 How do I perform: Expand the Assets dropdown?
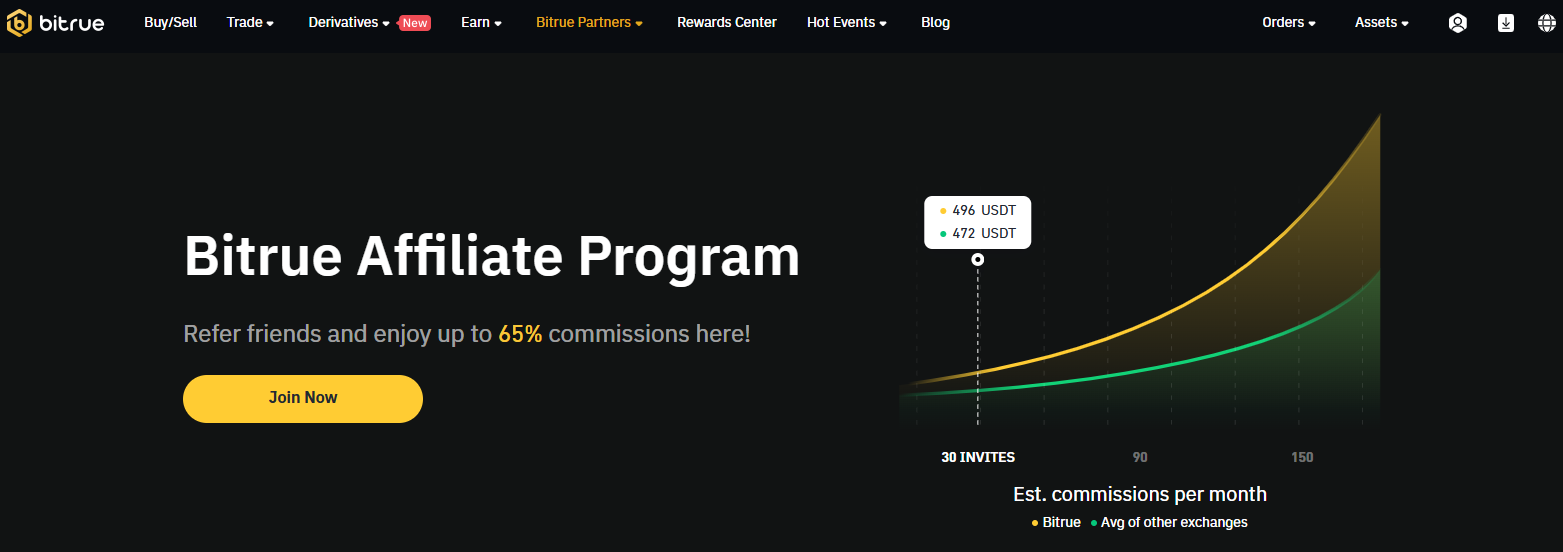pyautogui.click(x=1382, y=22)
